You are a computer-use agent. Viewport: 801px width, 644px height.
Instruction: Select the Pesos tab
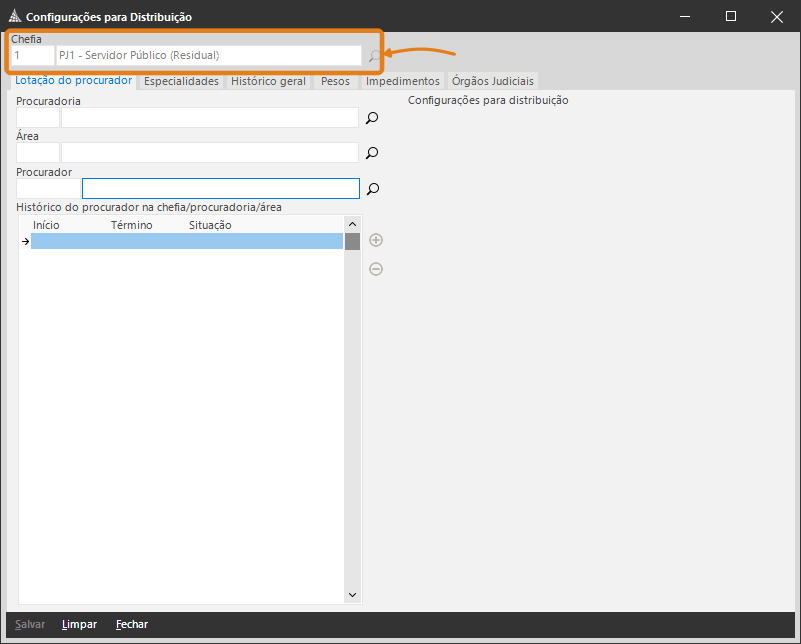[x=335, y=81]
